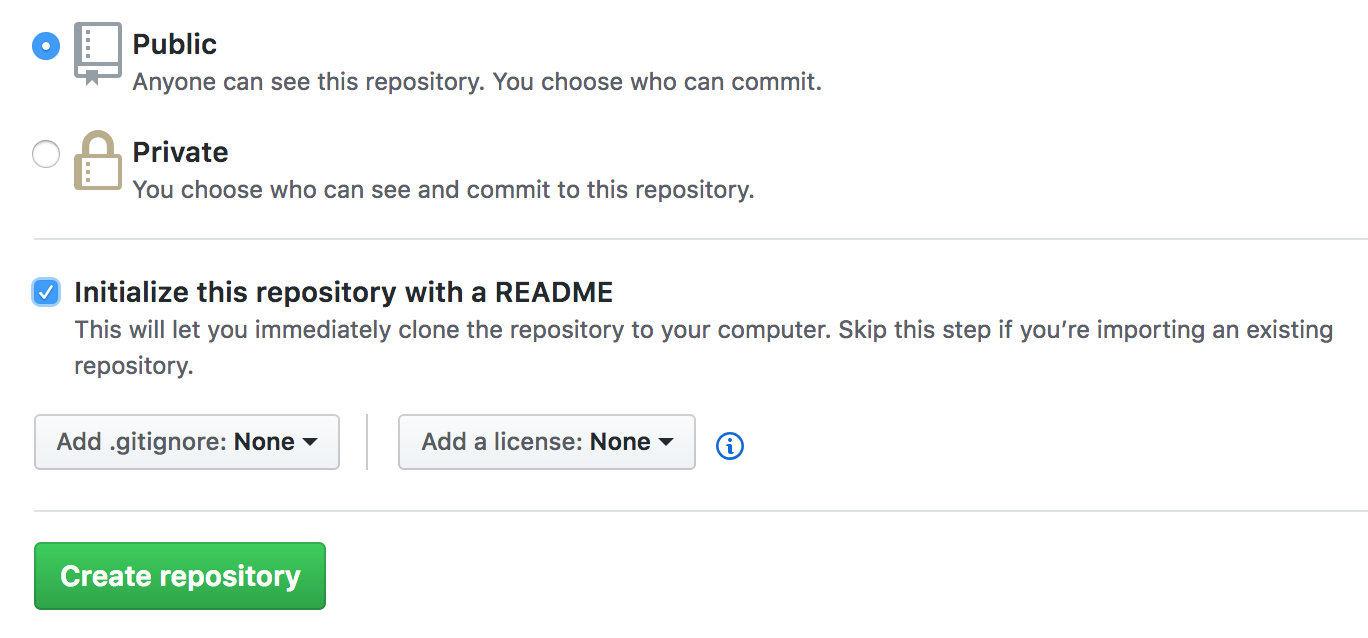Screen dimensions: 1368x638
Task: Click the Initialize this repository with a README label
Action: [x=344, y=292]
